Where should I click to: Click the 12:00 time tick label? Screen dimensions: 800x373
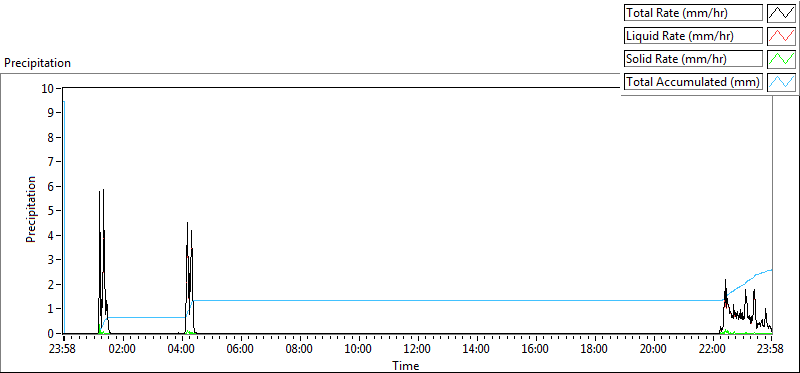418,350
